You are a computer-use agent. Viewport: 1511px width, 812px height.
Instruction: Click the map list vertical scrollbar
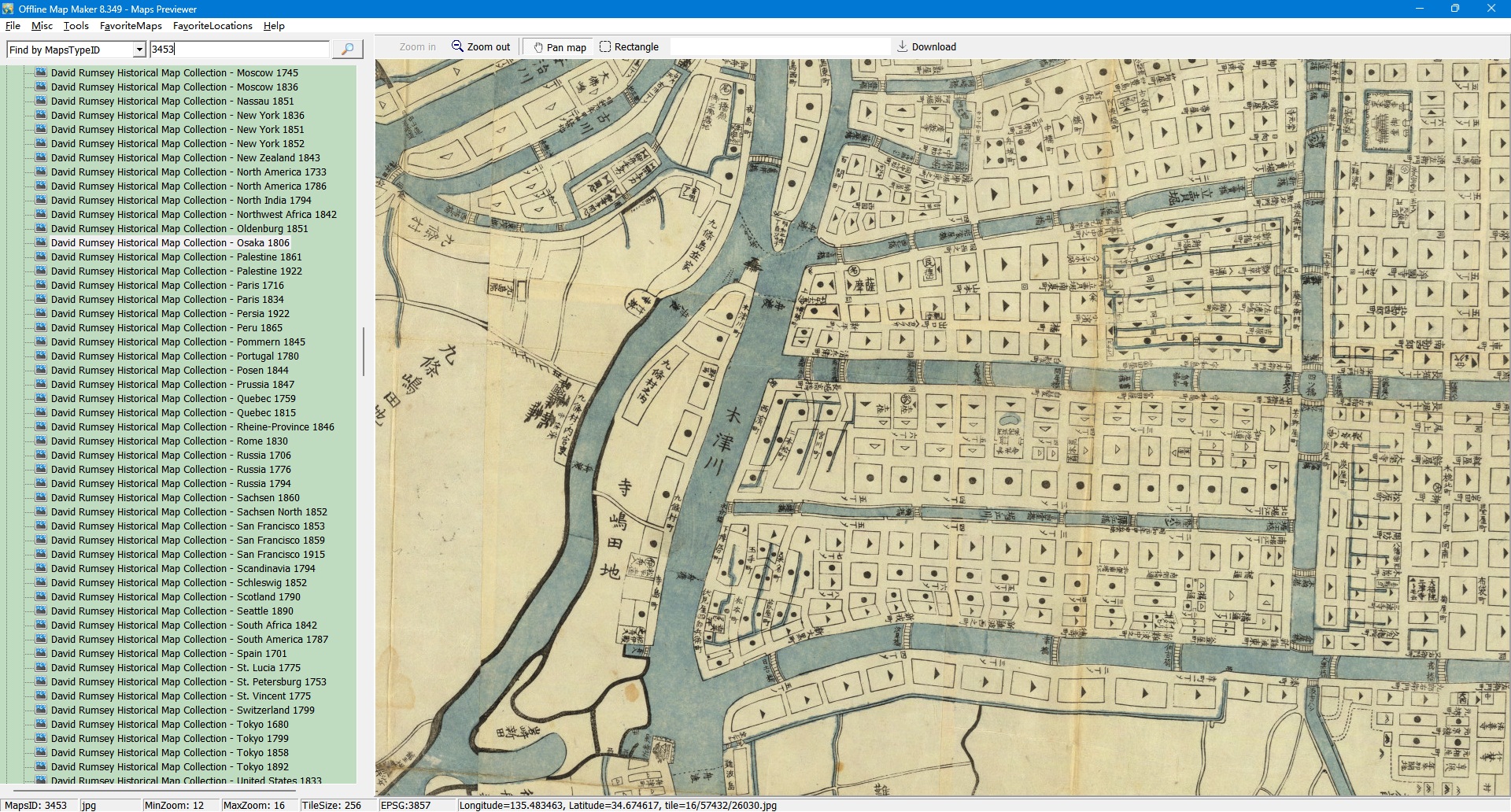tap(363, 352)
